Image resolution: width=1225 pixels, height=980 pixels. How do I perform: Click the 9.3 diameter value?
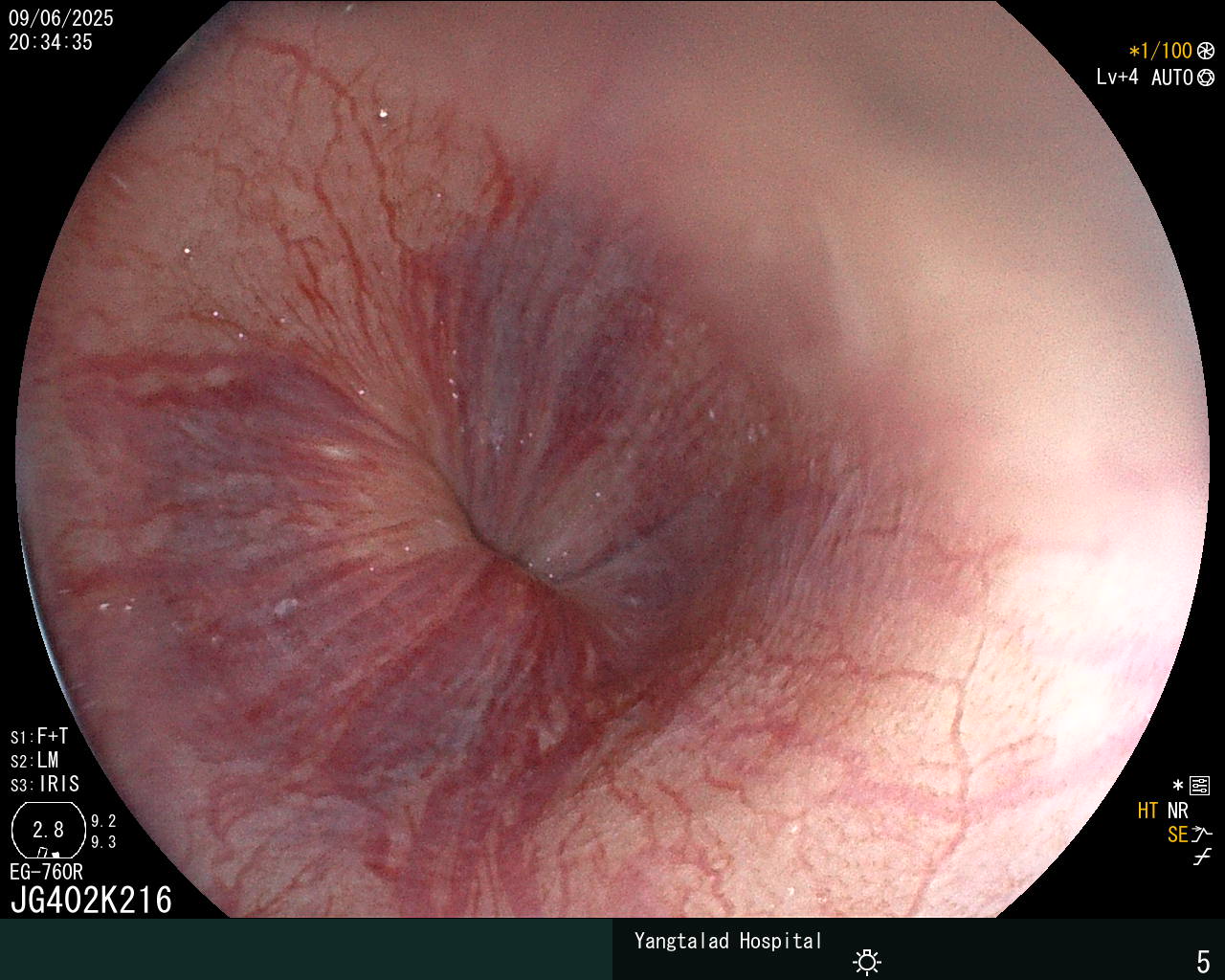(x=103, y=842)
